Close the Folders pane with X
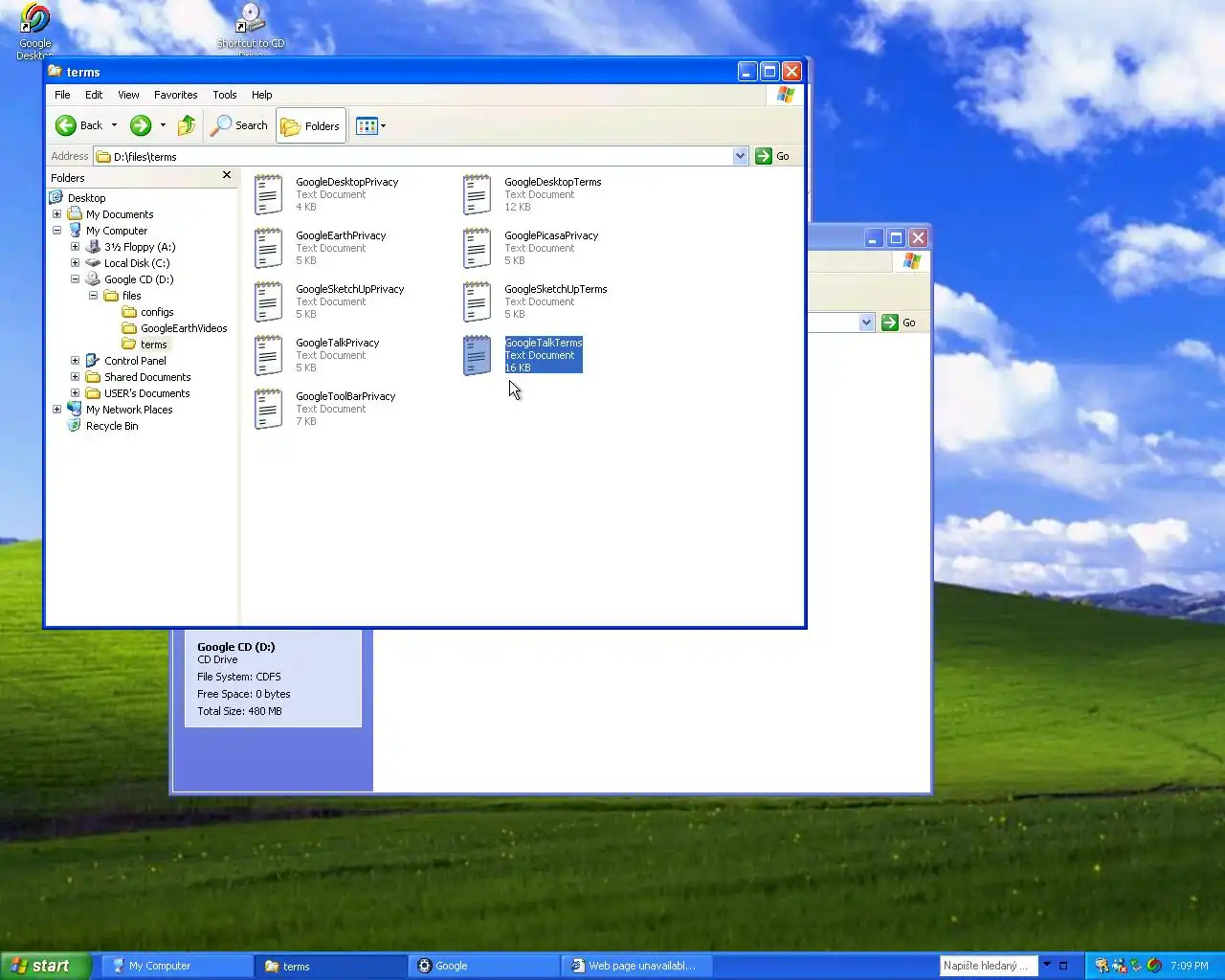This screenshot has width=1225, height=980. 227,175
